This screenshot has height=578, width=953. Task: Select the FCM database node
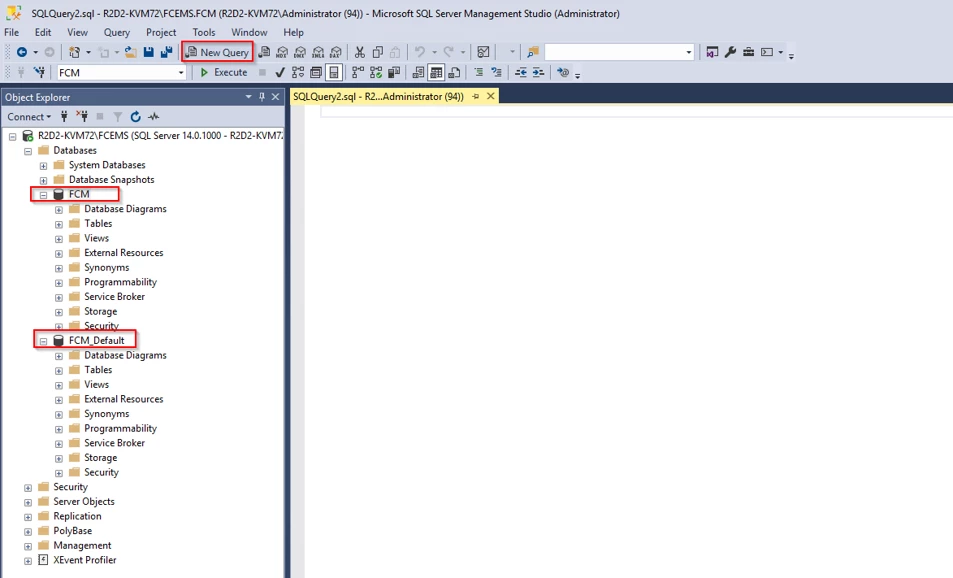pos(79,194)
